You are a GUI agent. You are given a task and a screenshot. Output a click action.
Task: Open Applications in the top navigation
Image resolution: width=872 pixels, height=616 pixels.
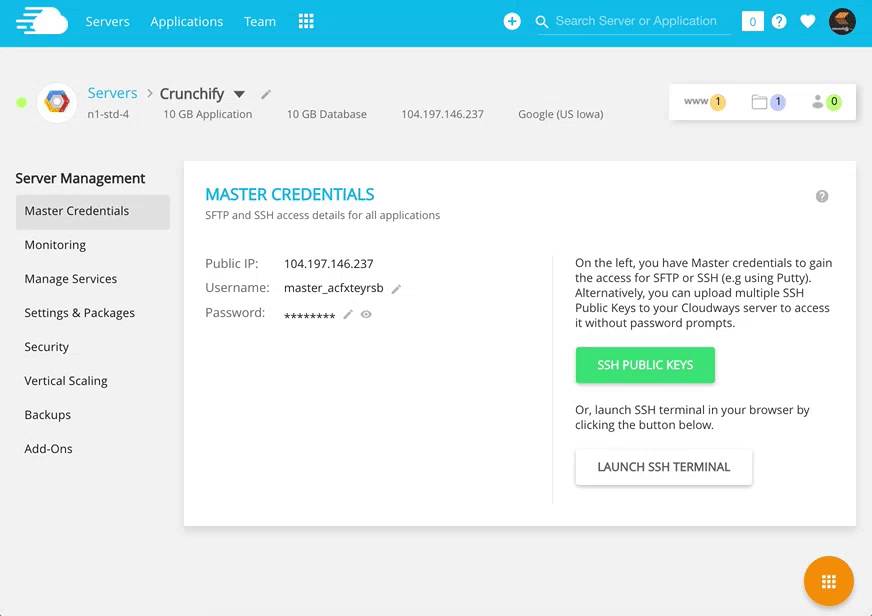click(x=186, y=21)
